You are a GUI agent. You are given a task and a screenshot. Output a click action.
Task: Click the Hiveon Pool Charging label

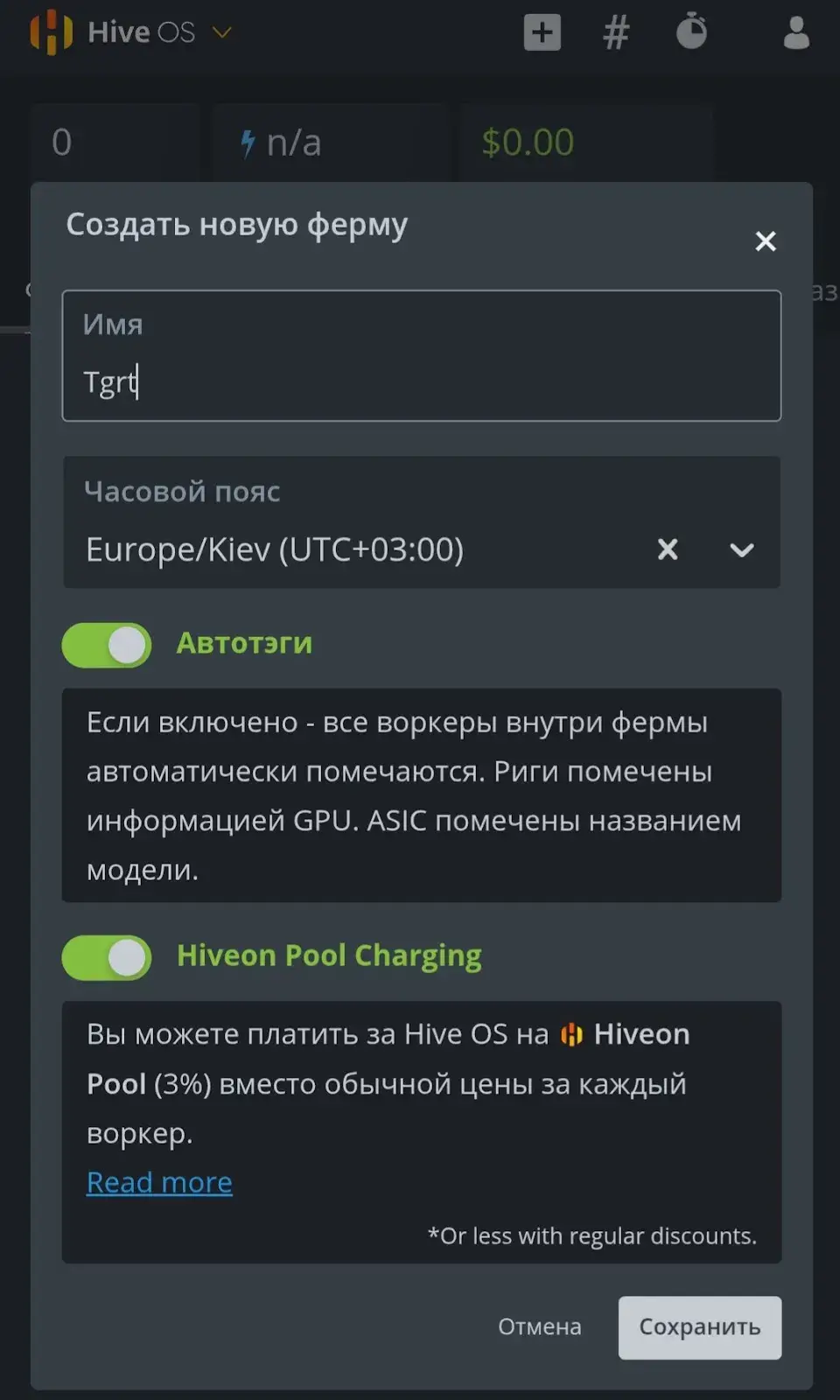point(329,955)
